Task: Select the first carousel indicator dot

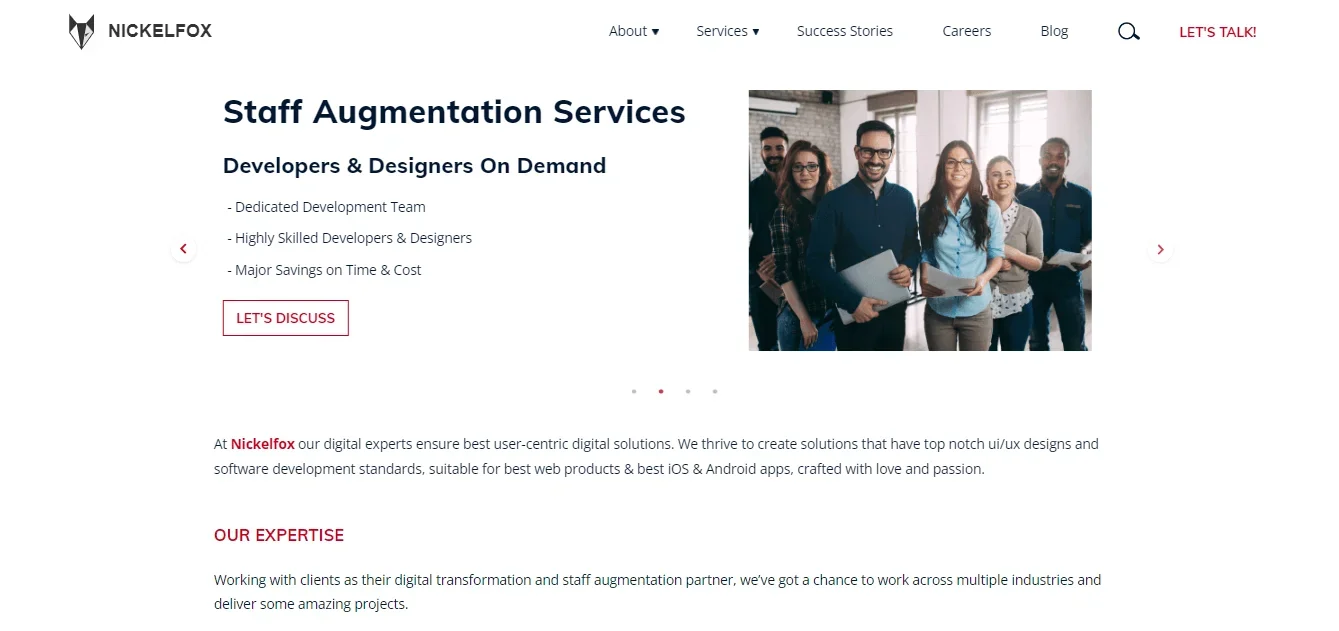Action: pos(634,392)
